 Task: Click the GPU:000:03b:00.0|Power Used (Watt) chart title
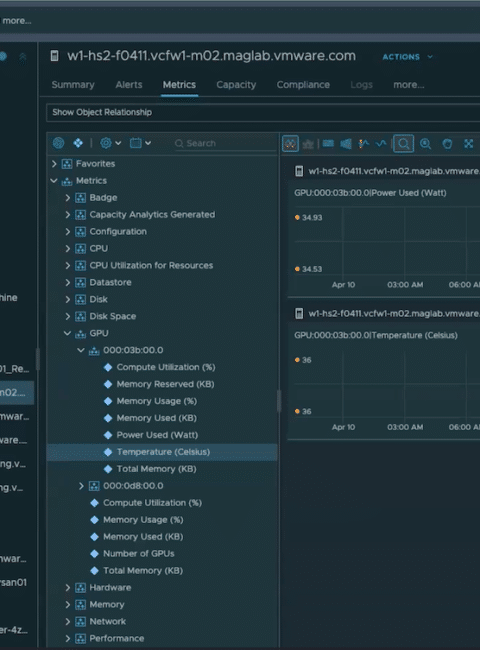point(370,193)
